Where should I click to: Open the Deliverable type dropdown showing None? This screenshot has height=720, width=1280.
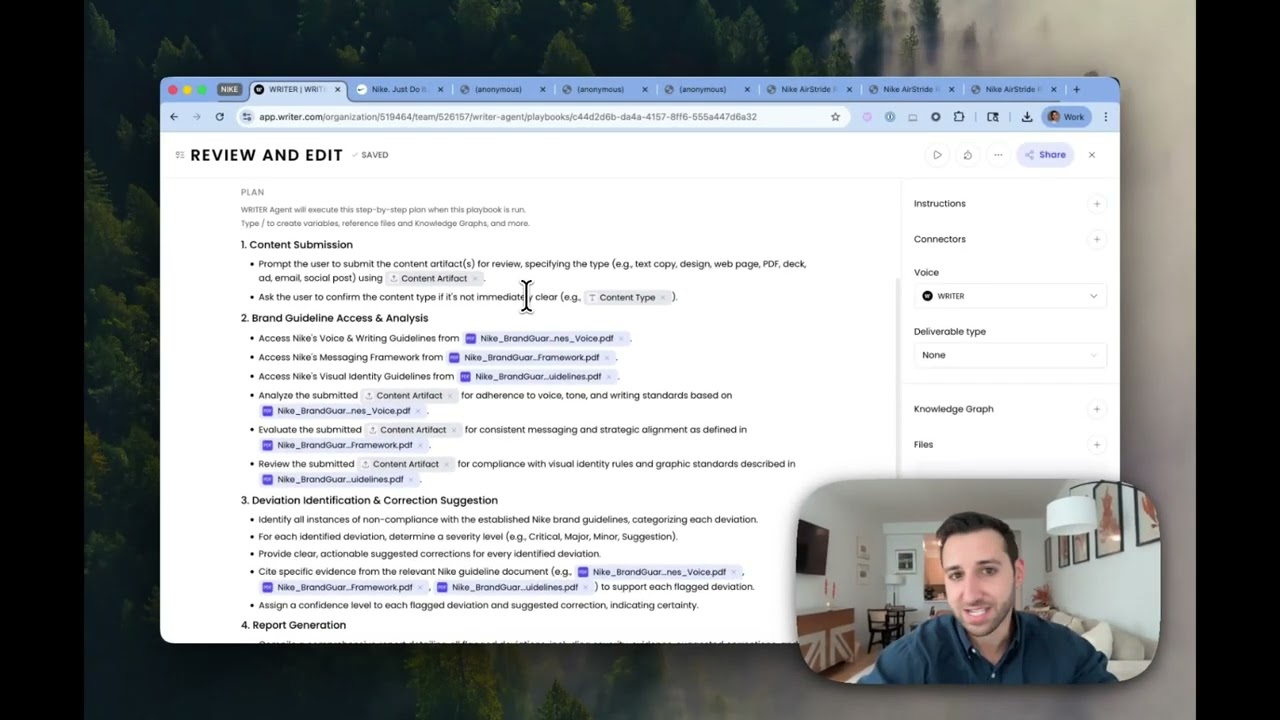pyautogui.click(x=1010, y=355)
